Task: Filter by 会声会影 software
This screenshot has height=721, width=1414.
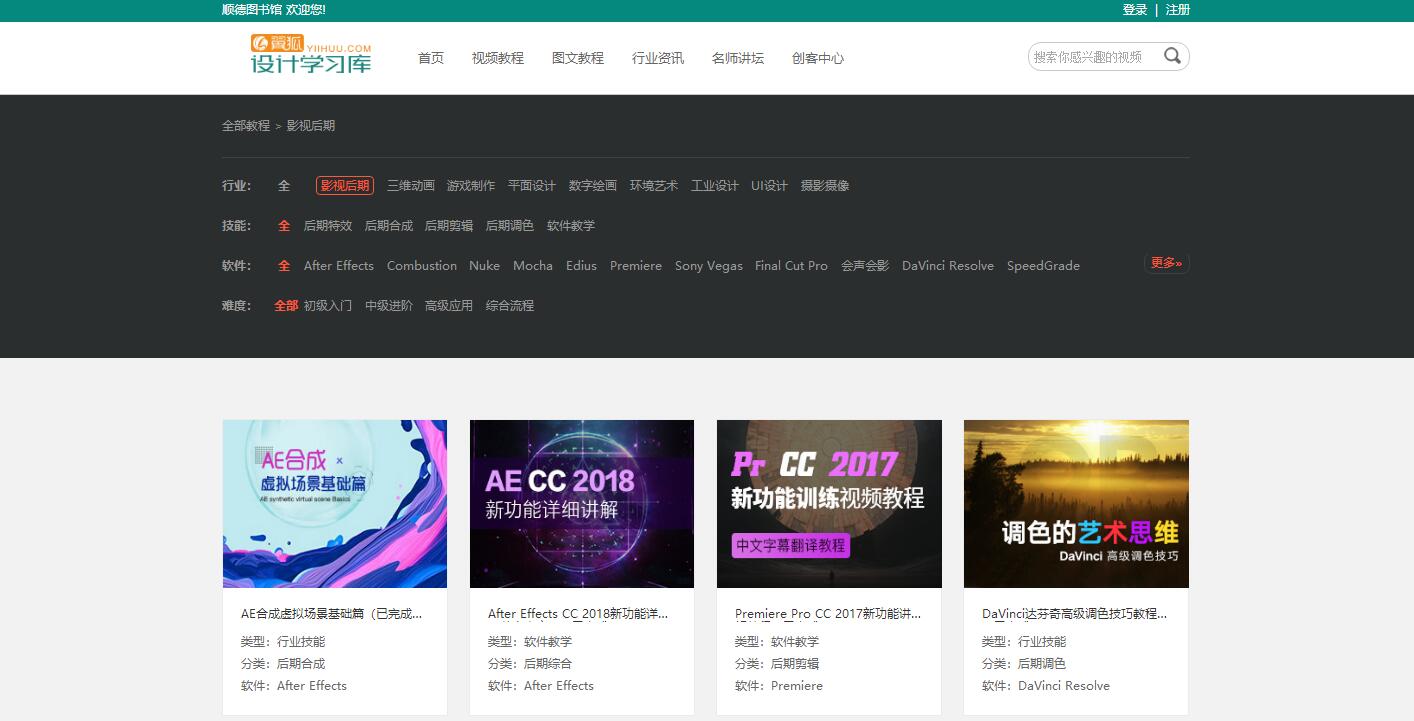Action: click(x=865, y=266)
